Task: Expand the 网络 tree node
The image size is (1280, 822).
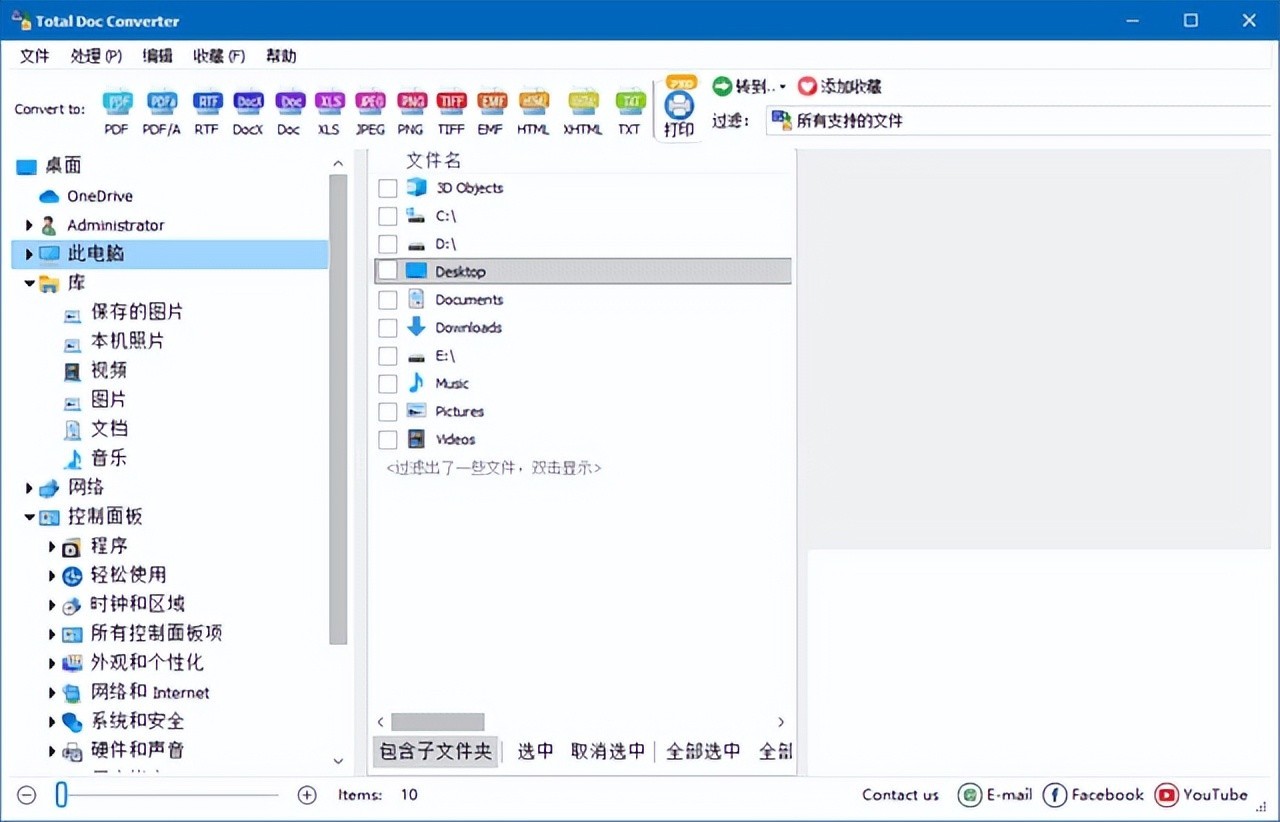Action: click(29, 488)
